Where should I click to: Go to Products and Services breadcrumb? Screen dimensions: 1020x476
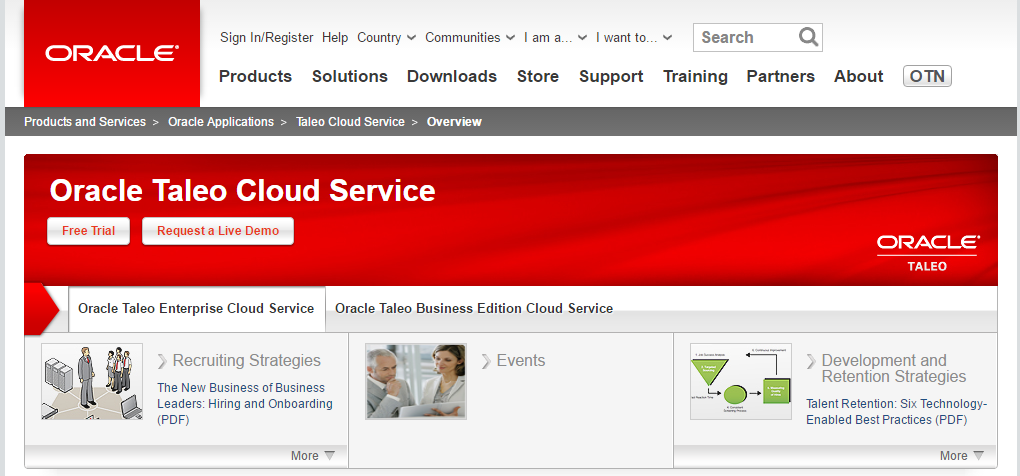(85, 122)
